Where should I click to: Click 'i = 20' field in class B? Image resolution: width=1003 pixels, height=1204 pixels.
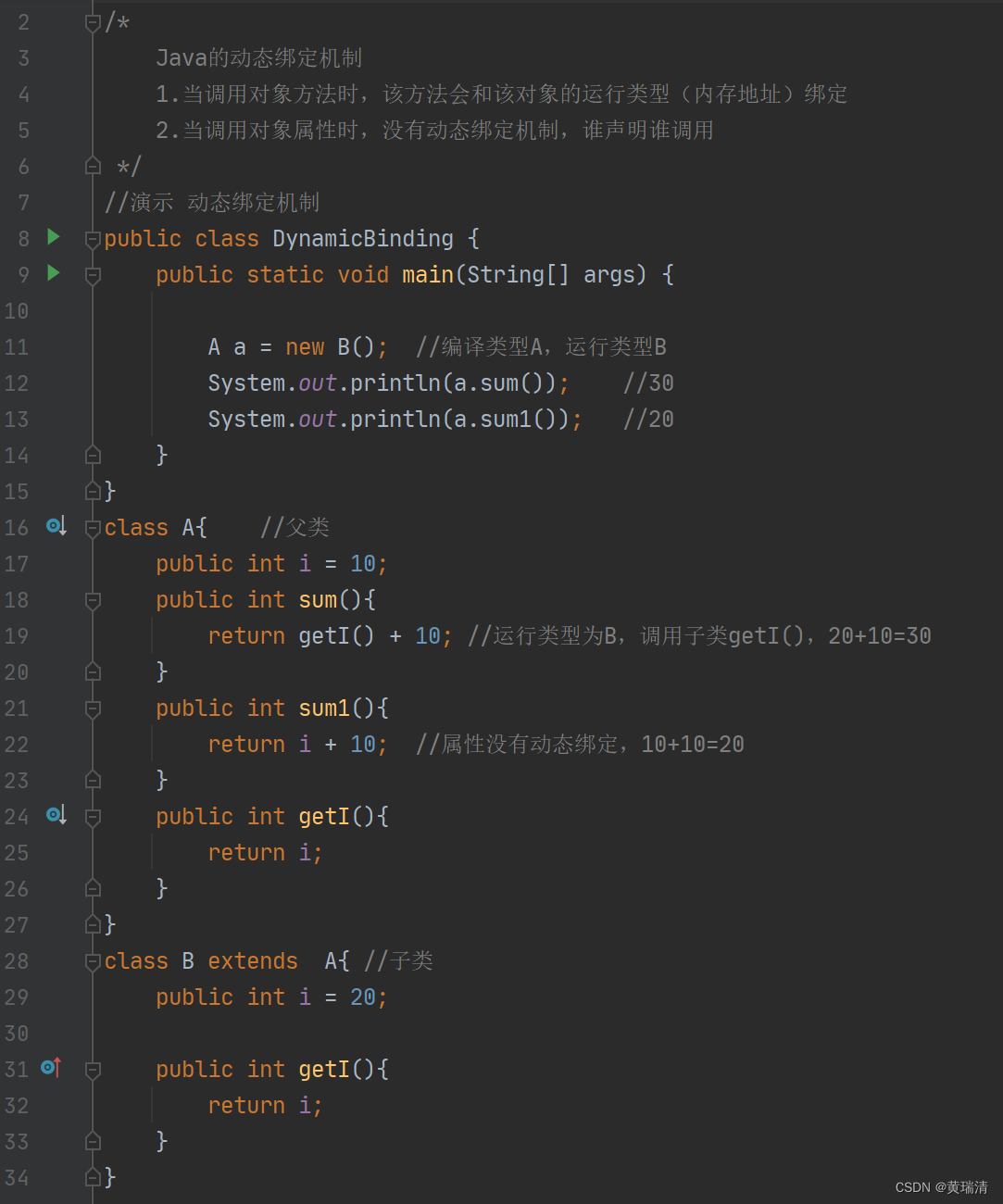click(x=337, y=997)
